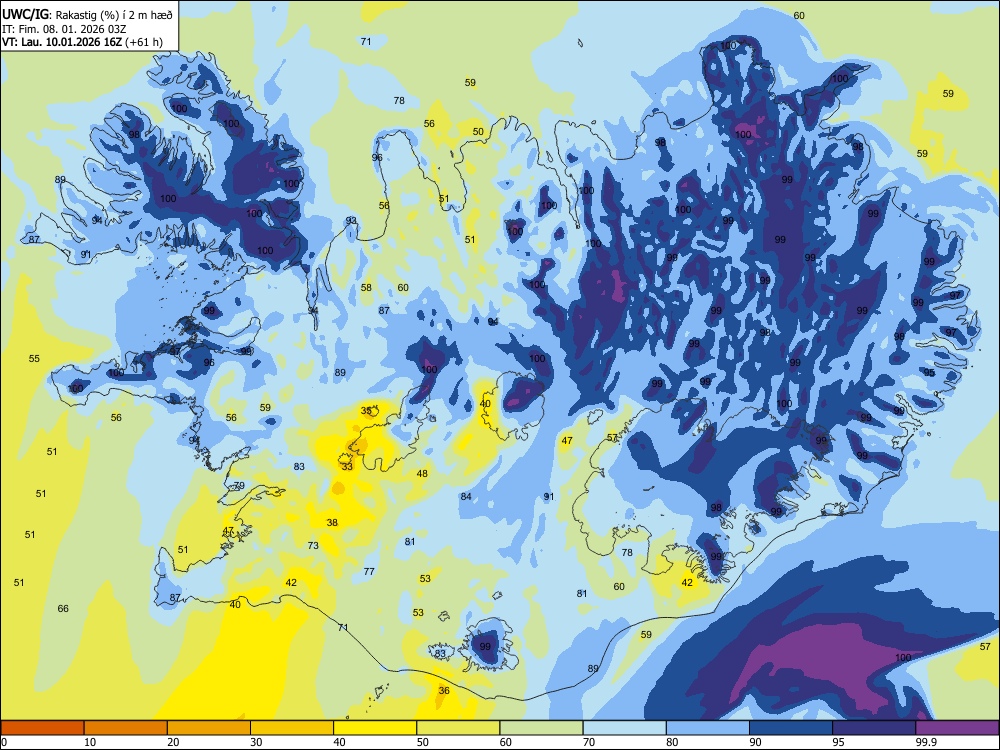This screenshot has width=1000, height=750.
Task: Click the 'UWC/IG: Rakastig (%) í 2 m hæð' title
Action: [87, 13]
